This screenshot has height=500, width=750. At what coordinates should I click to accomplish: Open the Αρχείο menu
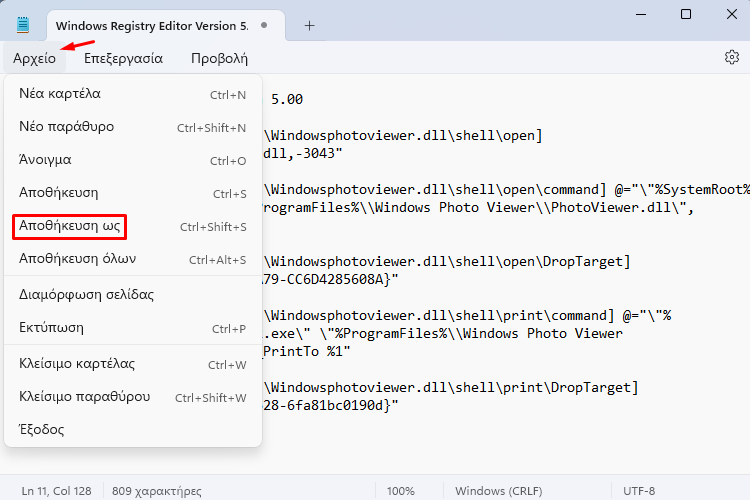[x=34, y=58]
